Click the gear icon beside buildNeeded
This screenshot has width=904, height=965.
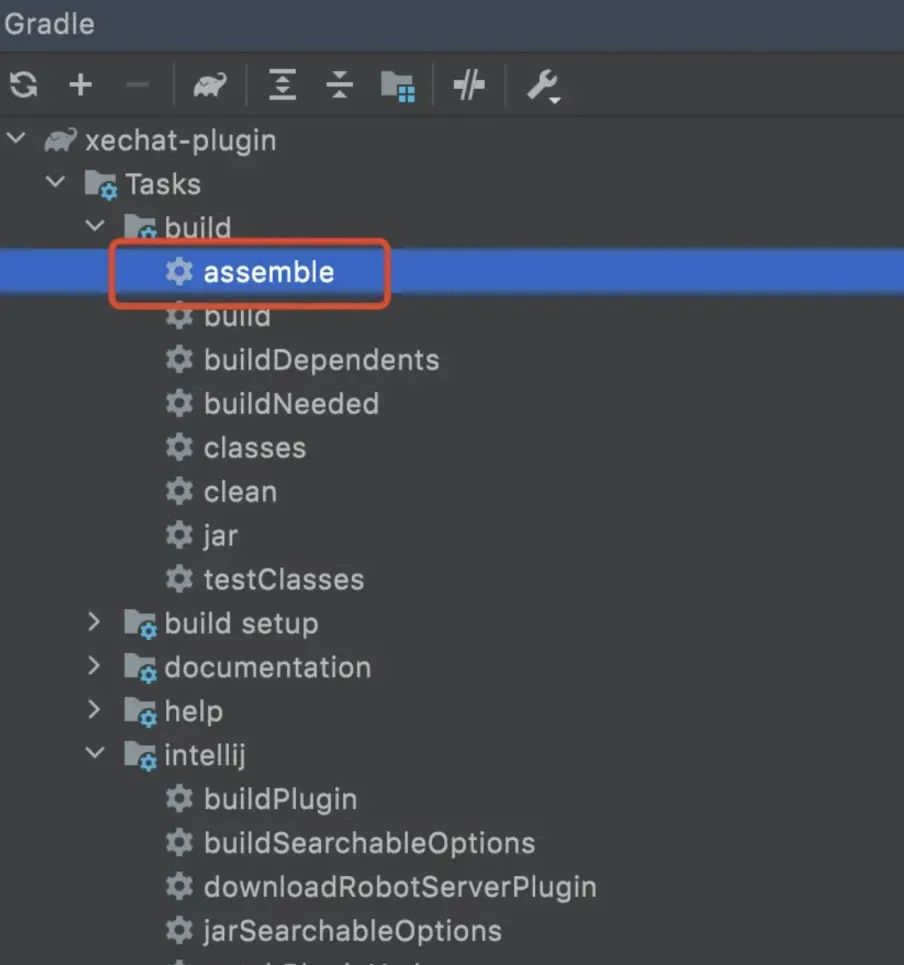179,403
